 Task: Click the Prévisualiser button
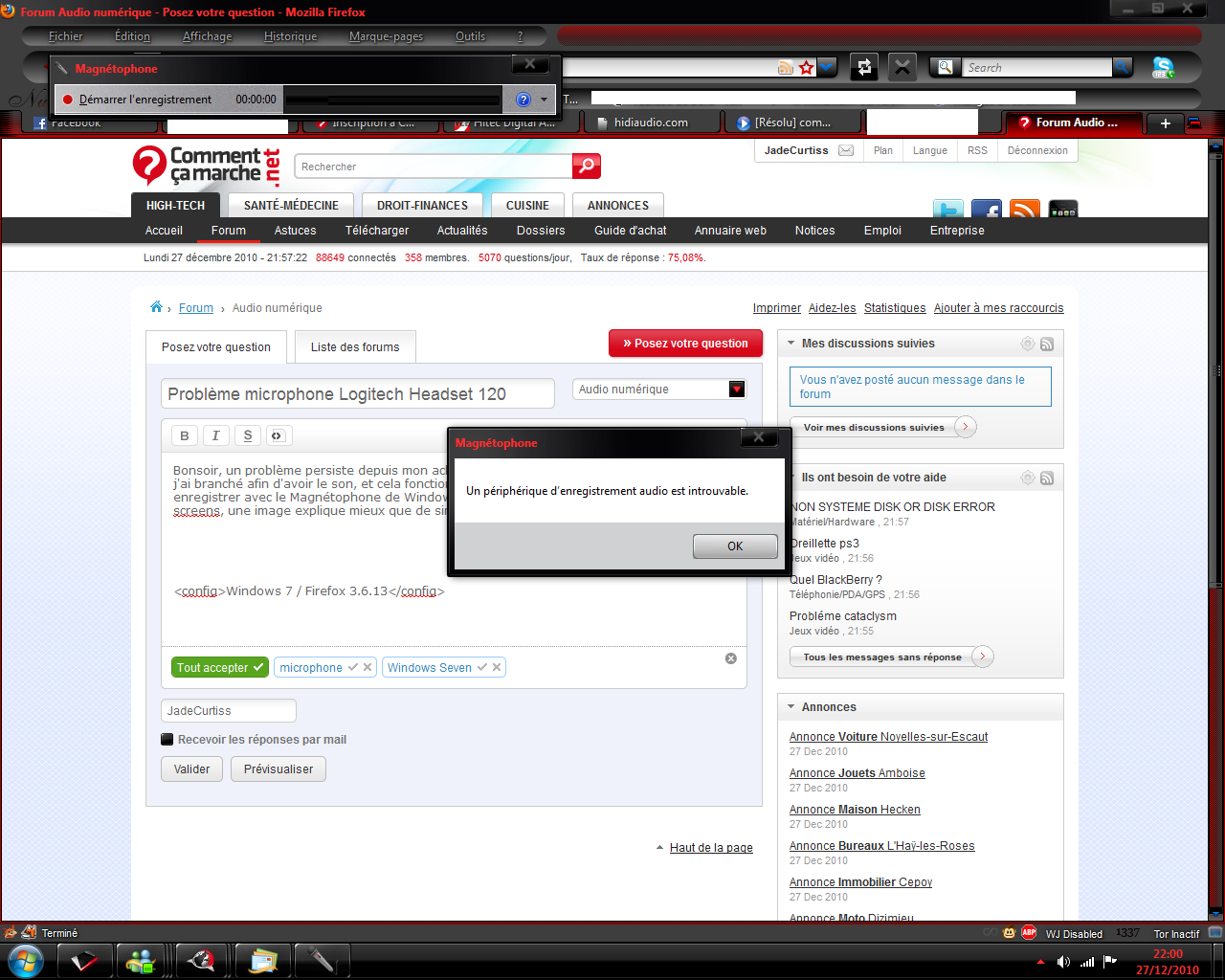tap(278, 768)
